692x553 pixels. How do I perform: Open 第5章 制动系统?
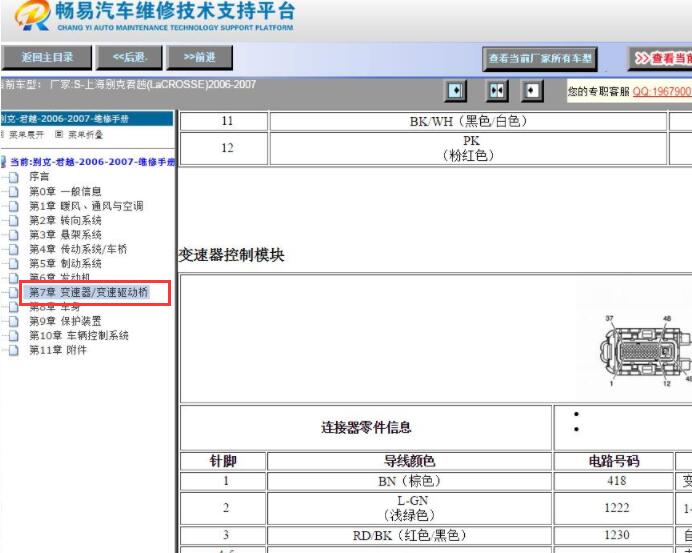(x=65, y=263)
